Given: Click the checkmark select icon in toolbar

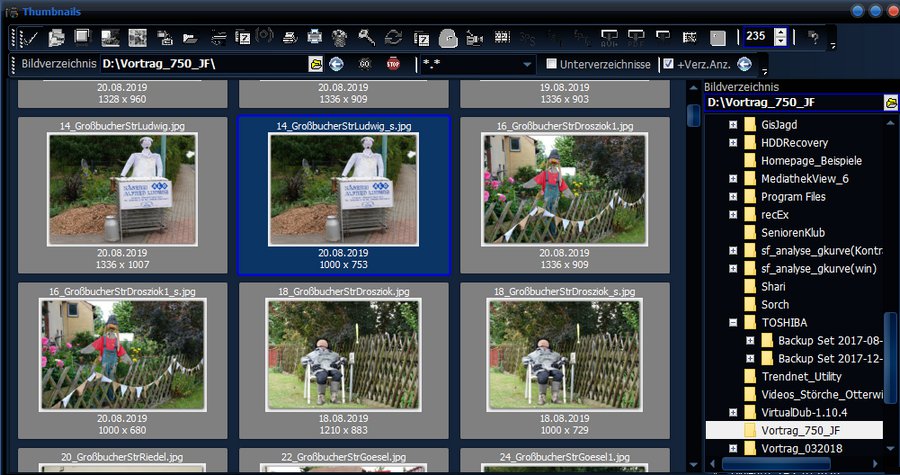Looking at the screenshot, I should [x=29, y=38].
